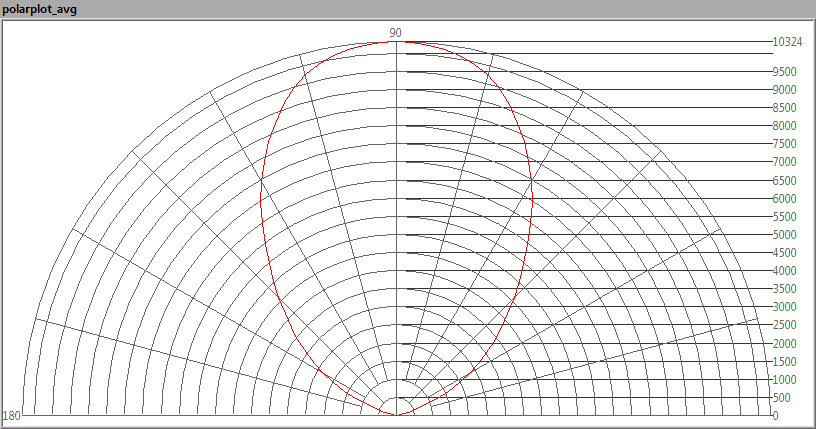Select the 8500 scale value
816x429 pixels.
(x=784, y=108)
